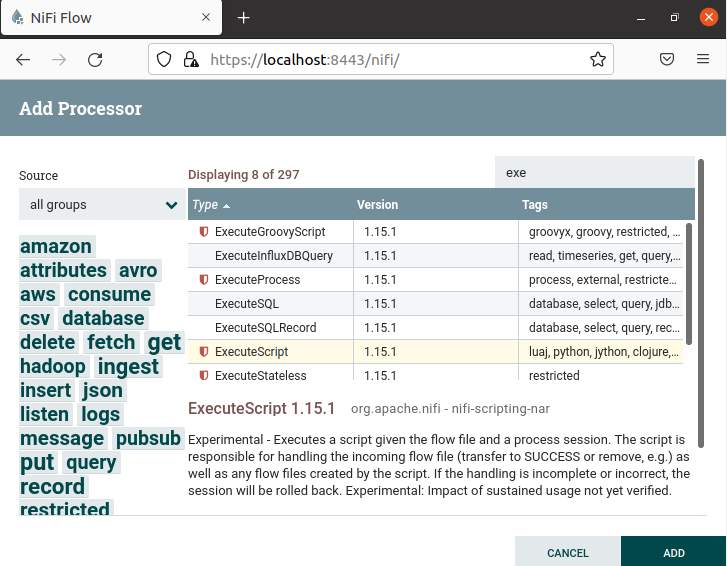
Task: Sort the processor list by Type column
Action: (x=206, y=205)
